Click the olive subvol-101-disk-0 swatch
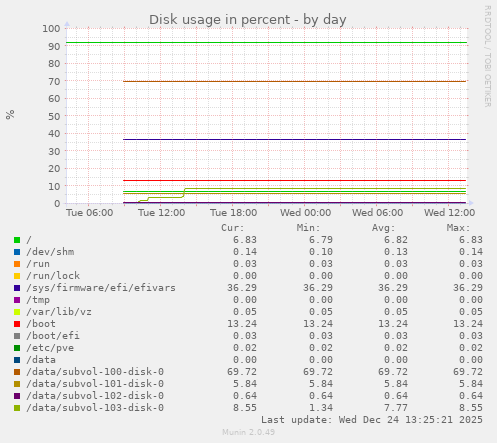 pos(17,384)
